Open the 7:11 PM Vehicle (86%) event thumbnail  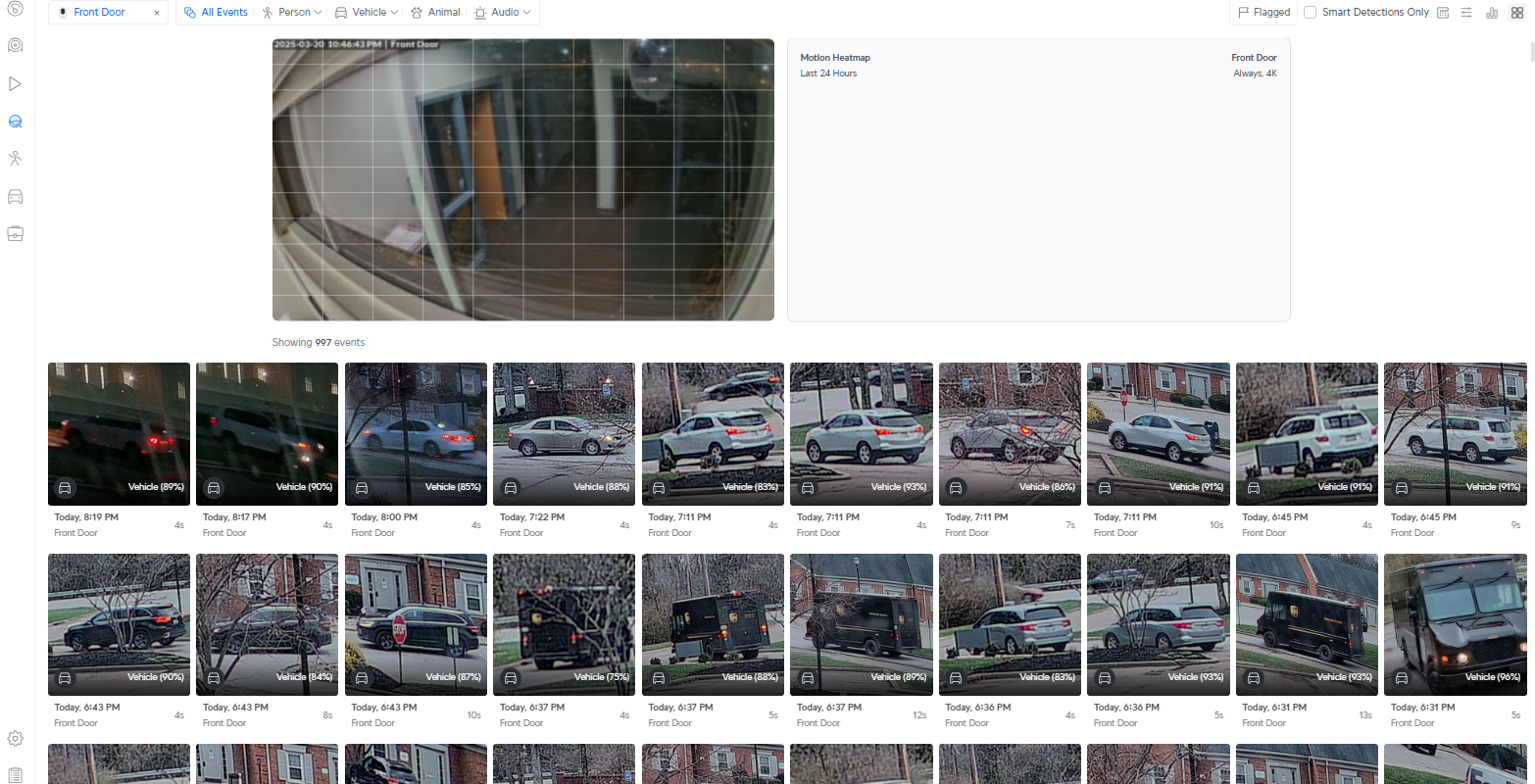[x=1010, y=434]
